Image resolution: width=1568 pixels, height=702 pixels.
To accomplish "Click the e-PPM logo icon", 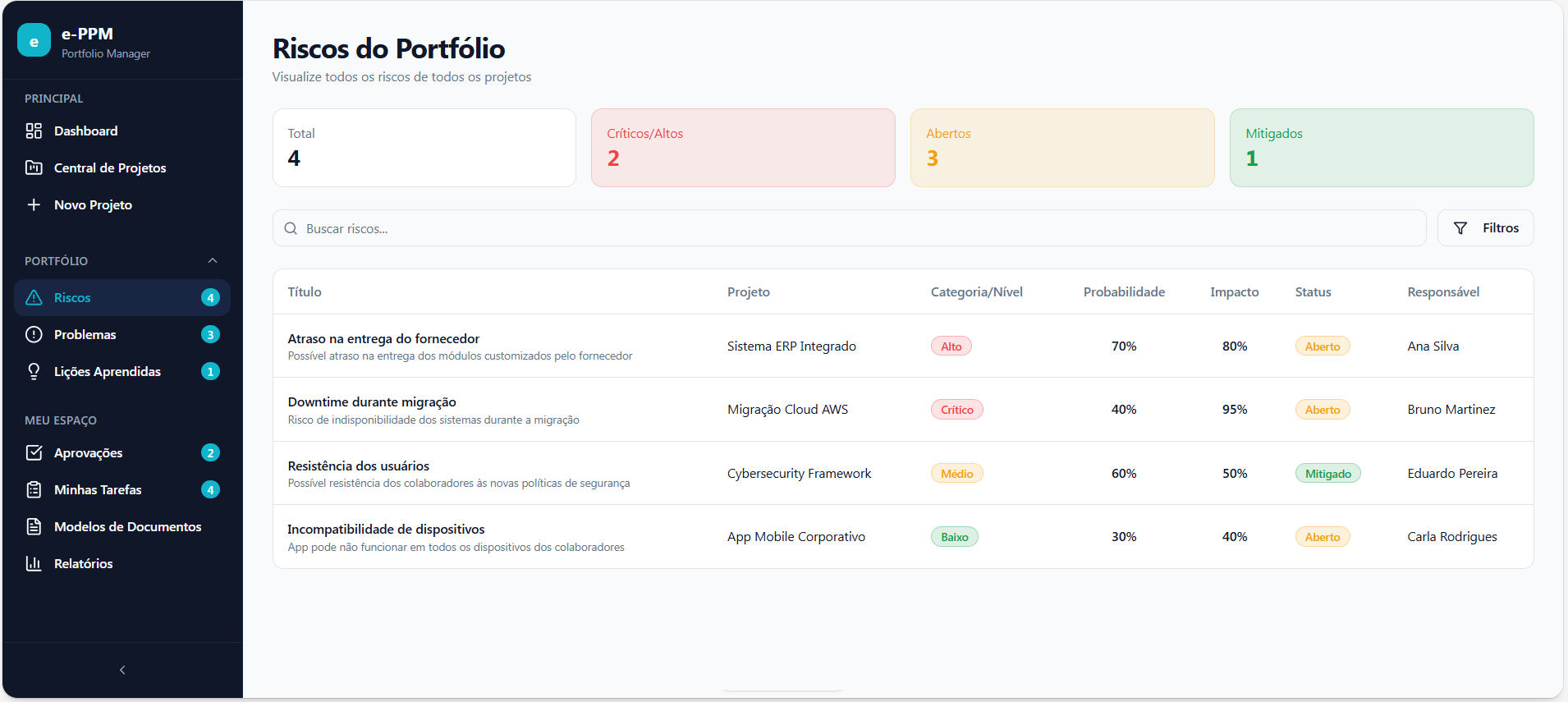I will 34,40.
